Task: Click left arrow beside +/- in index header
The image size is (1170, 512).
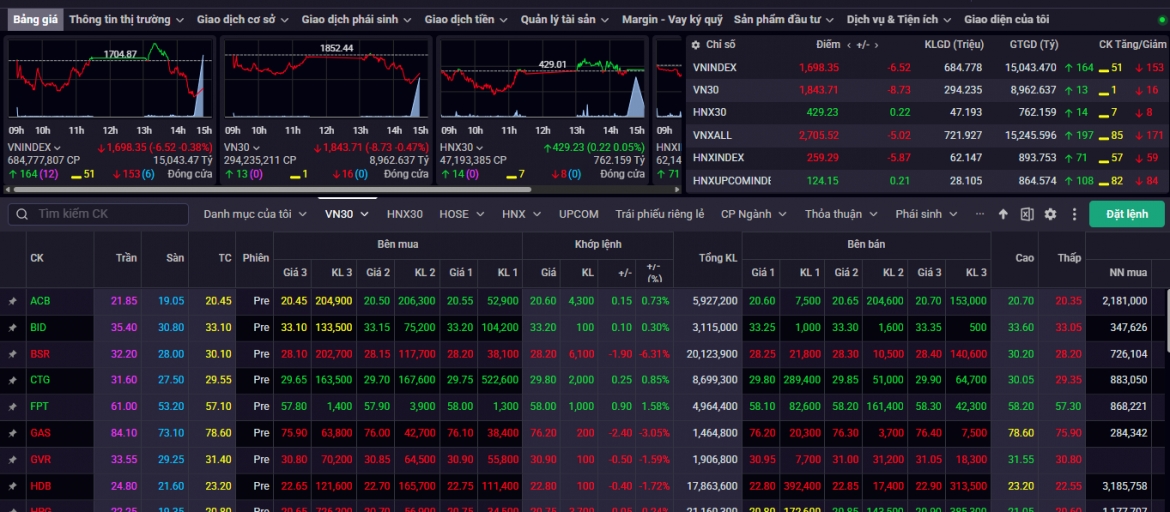Action: pyautogui.click(x=848, y=45)
